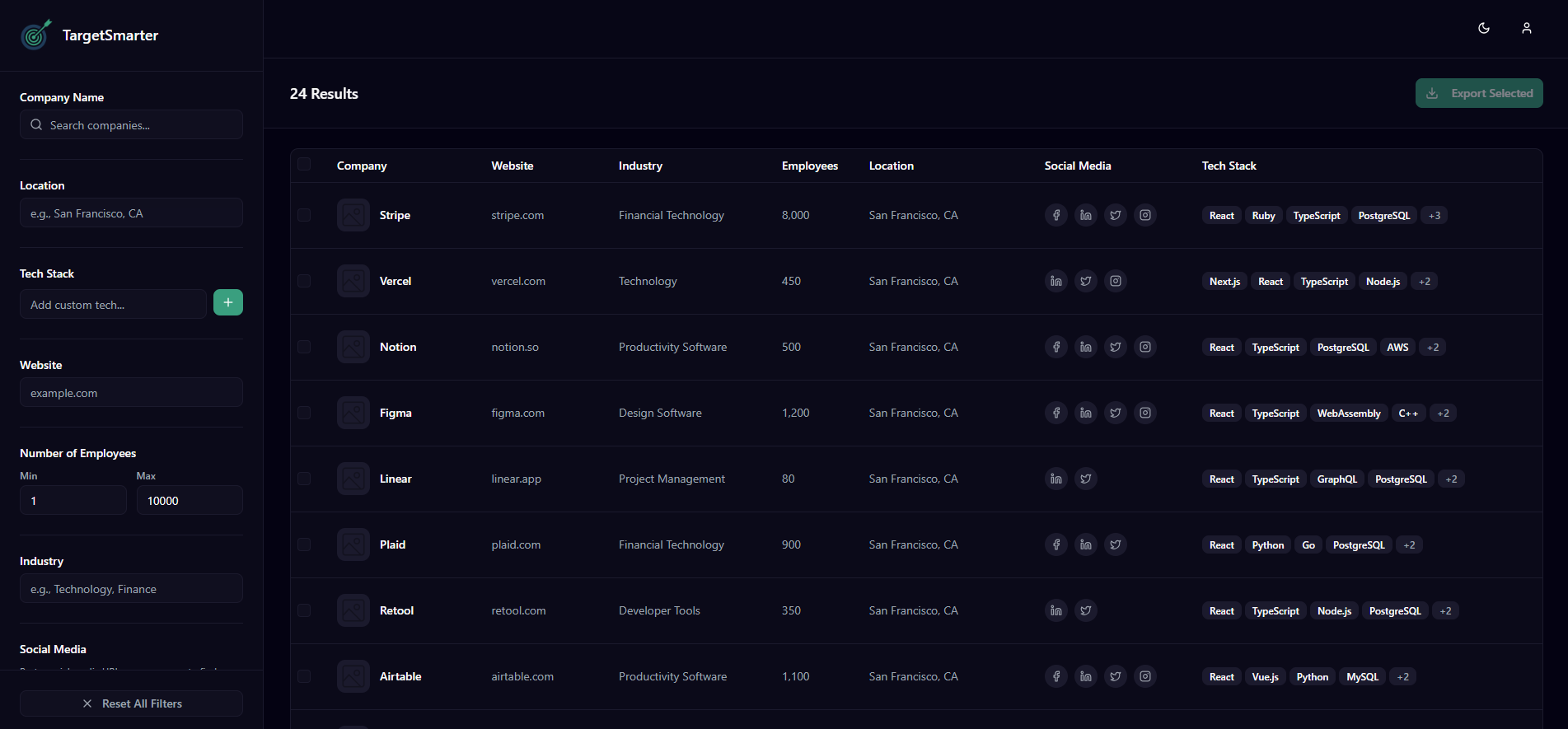This screenshot has width=1568, height=729.
Task: Click the Stripe company logo thumbnail
Action: (x=353, y=215)
